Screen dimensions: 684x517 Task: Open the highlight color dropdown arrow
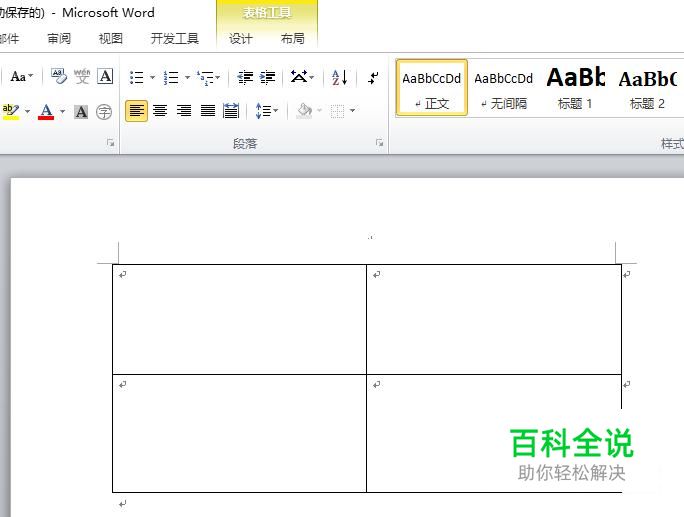click(x=27, y=111)
